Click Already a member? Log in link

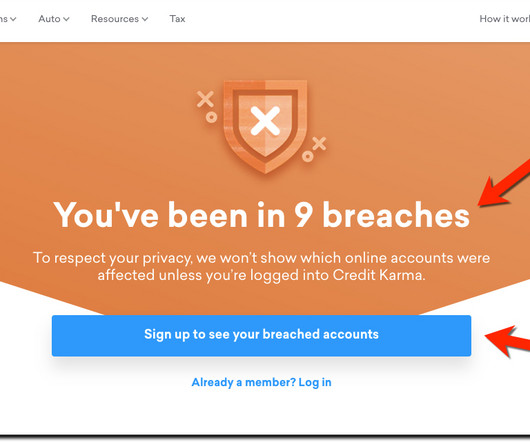pyautogui.click(x=261, y=382)
